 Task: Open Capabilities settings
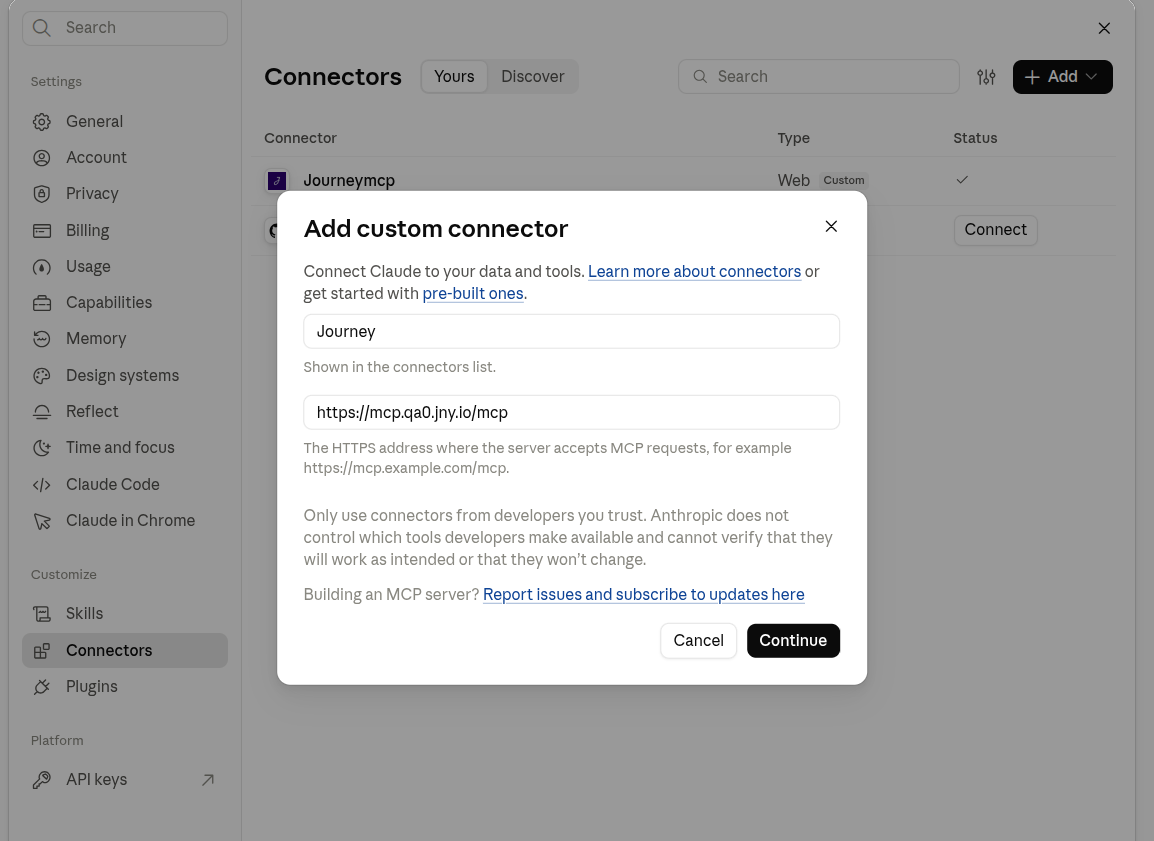124,302
